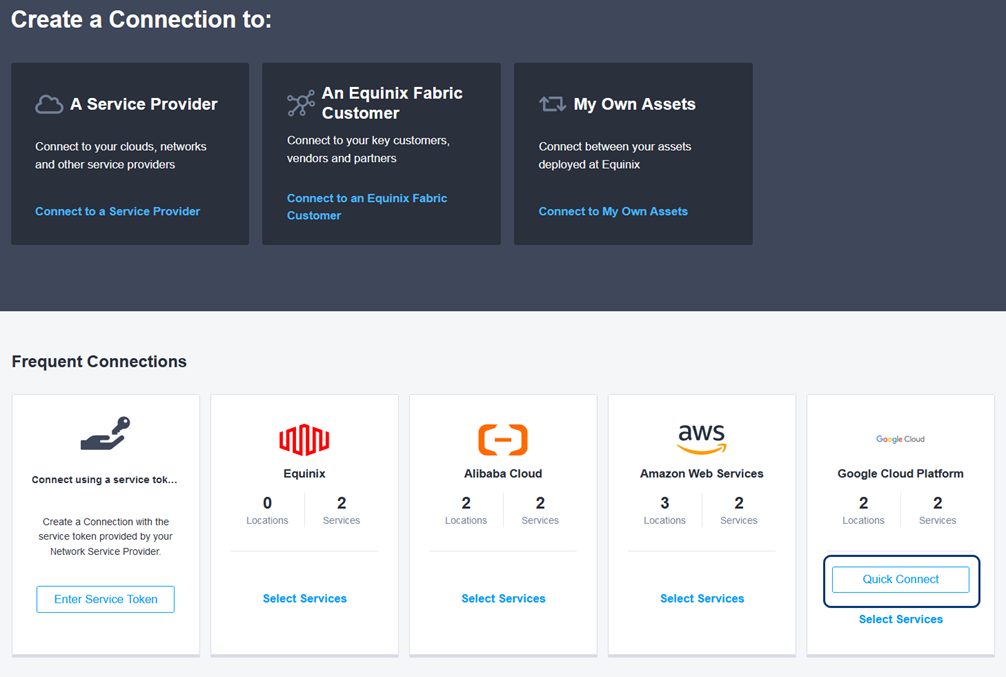
Task: Click the red Equinix logo
Action: point(304,440)
